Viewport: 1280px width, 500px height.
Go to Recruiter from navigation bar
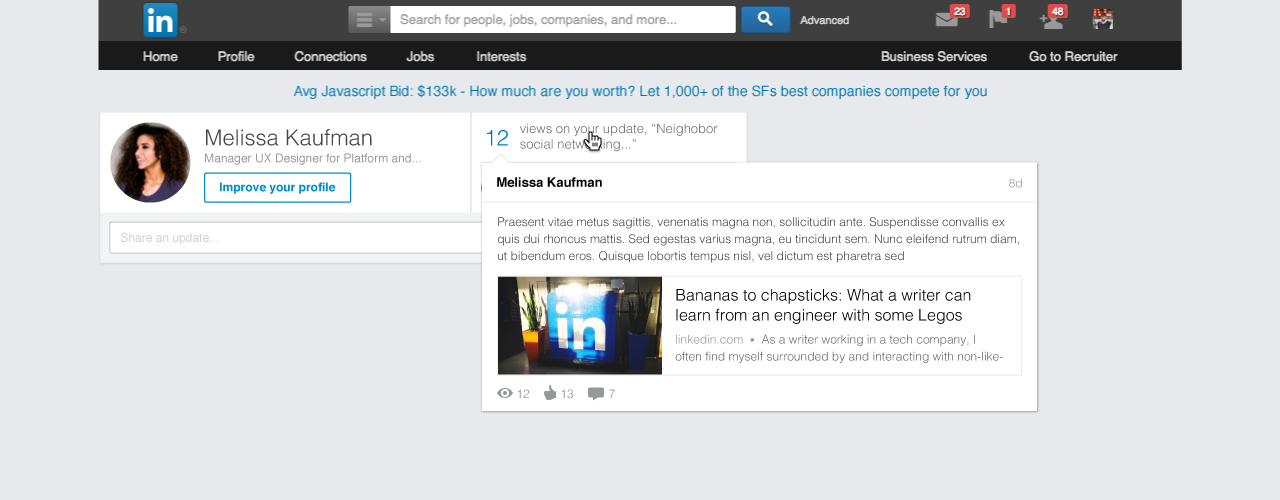pos(1073,56)
